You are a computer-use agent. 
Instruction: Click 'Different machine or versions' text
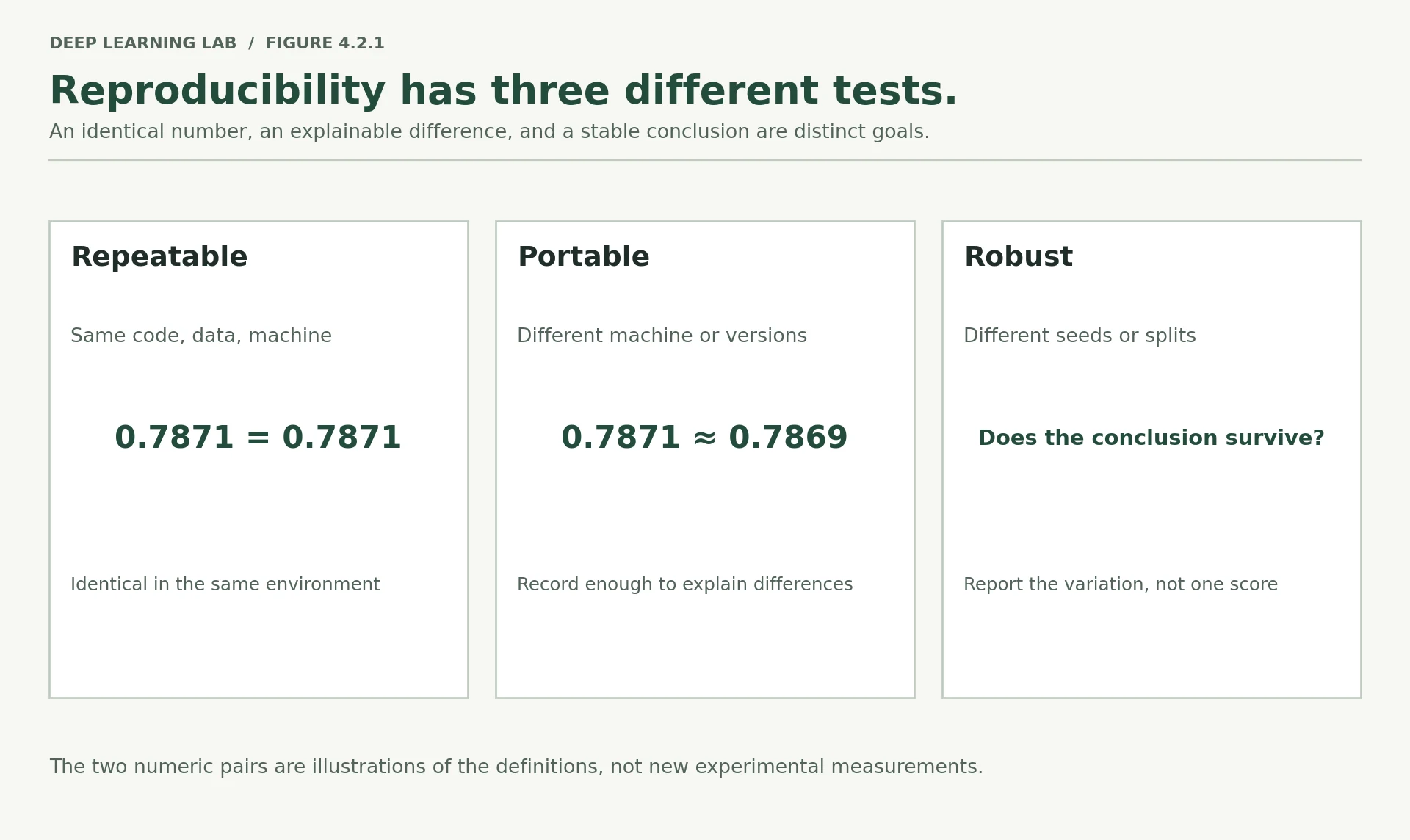(x=662, y=336)
